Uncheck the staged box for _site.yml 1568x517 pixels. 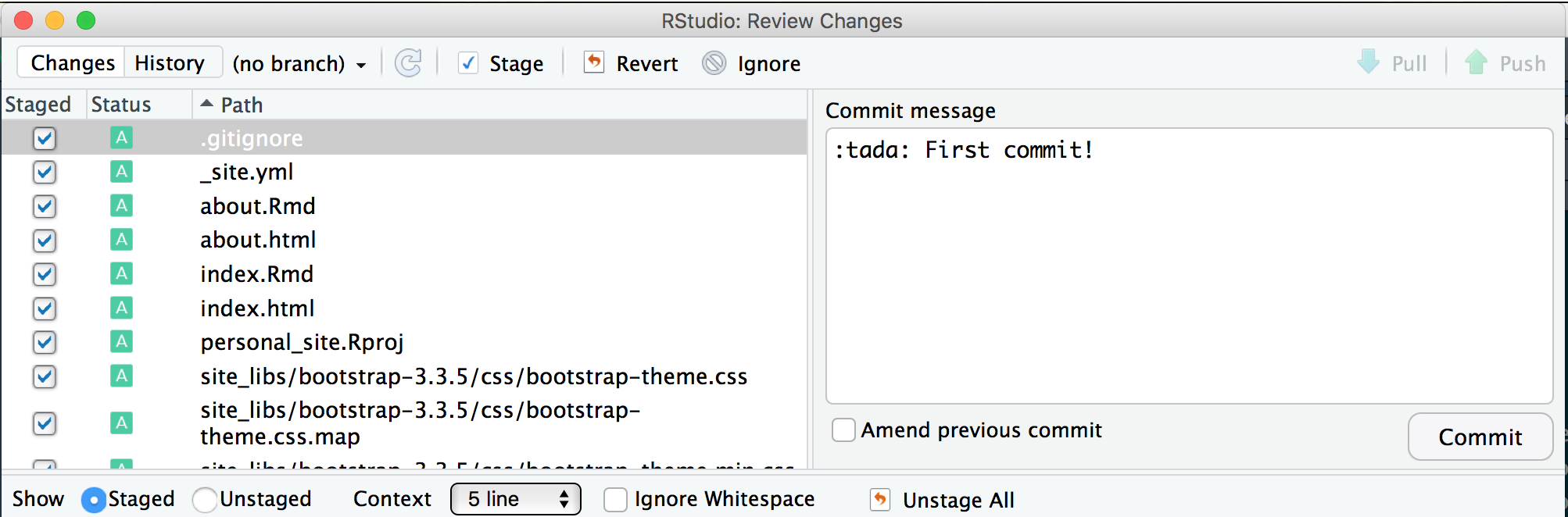pyautogui.click(x=45, y=172)
